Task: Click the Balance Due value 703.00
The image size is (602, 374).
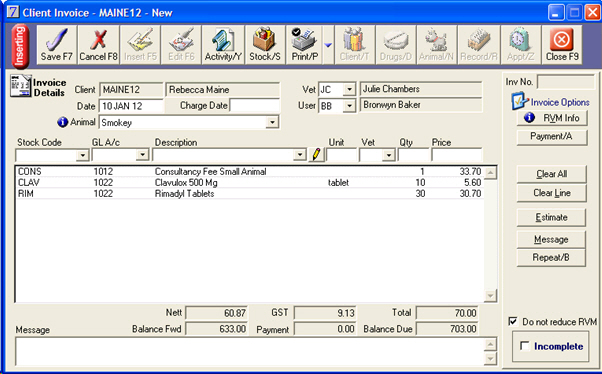Action: click(447, 329)
